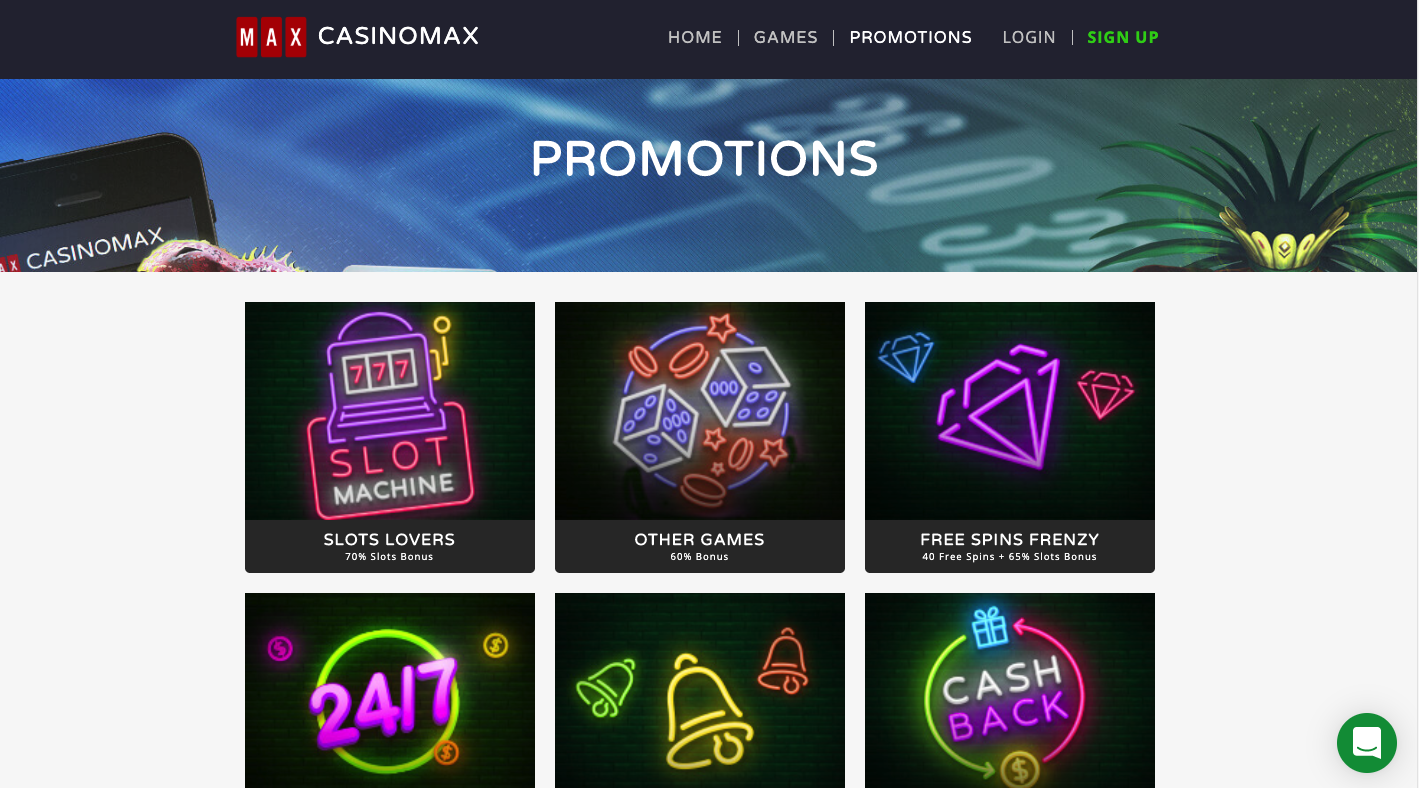Open the neon Cash Back promotion
The image size is (1419, 788).
click(1010, 690)
